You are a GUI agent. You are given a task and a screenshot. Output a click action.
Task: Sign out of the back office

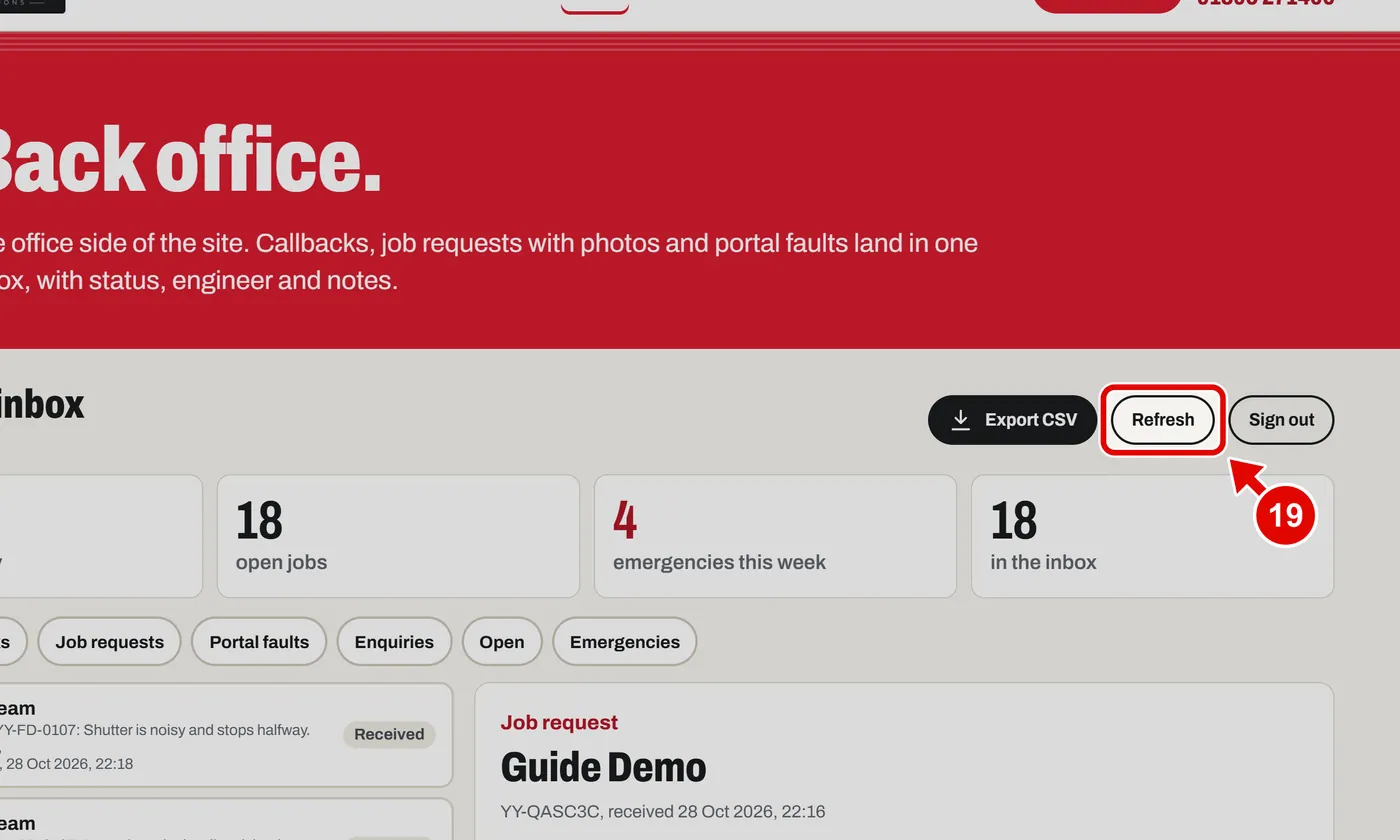pos(1281,420)
